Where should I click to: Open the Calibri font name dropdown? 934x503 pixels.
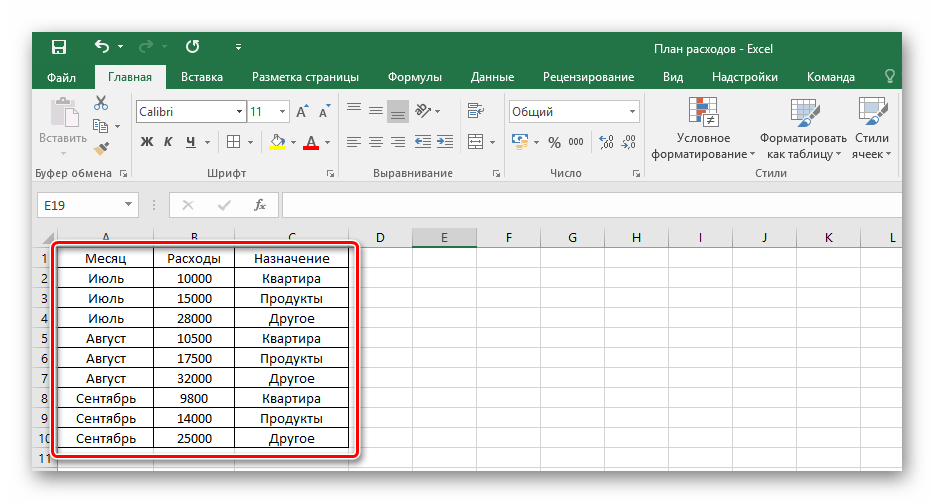coord(239,112)
